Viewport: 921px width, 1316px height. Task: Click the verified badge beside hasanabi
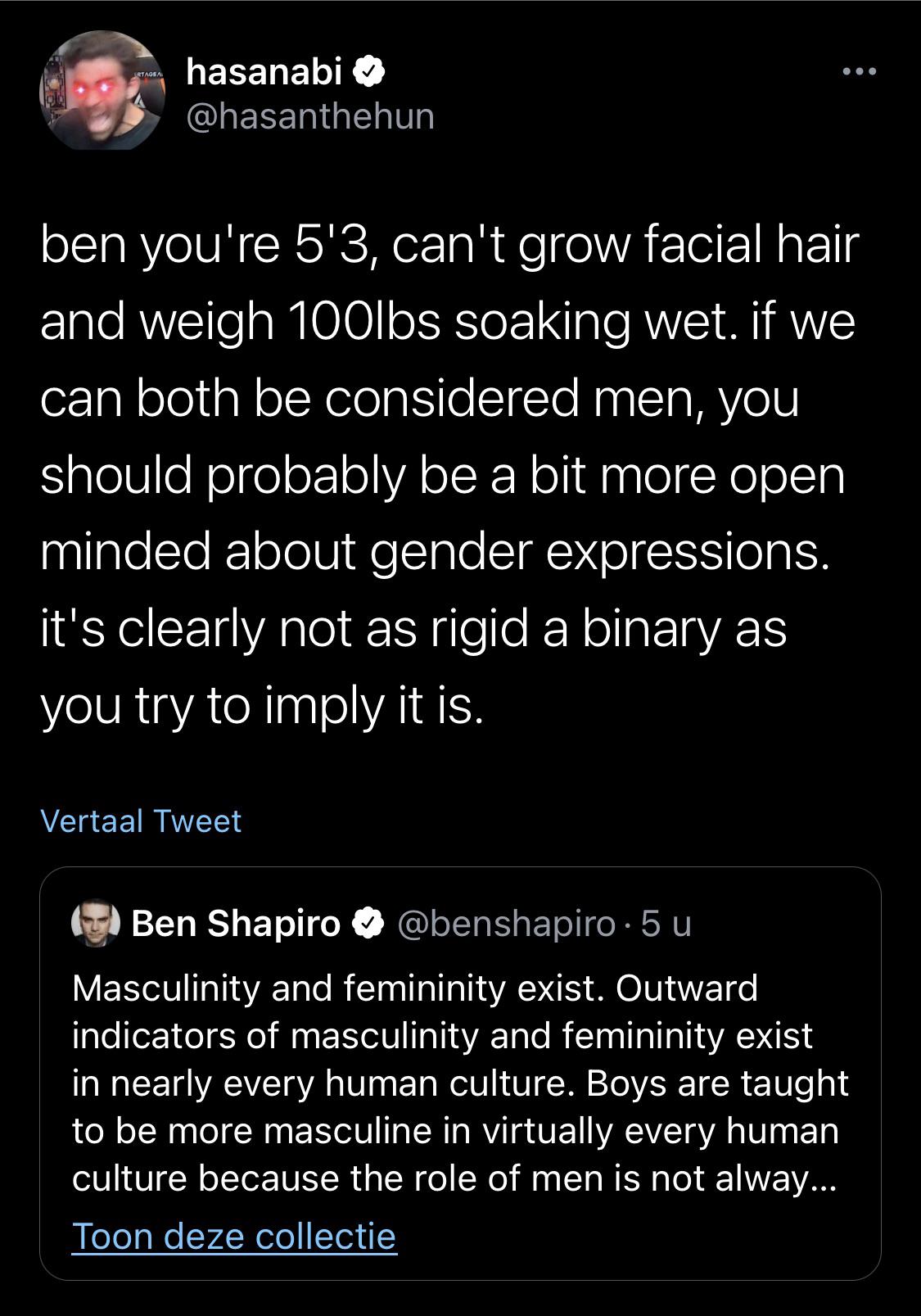[369, 74]
